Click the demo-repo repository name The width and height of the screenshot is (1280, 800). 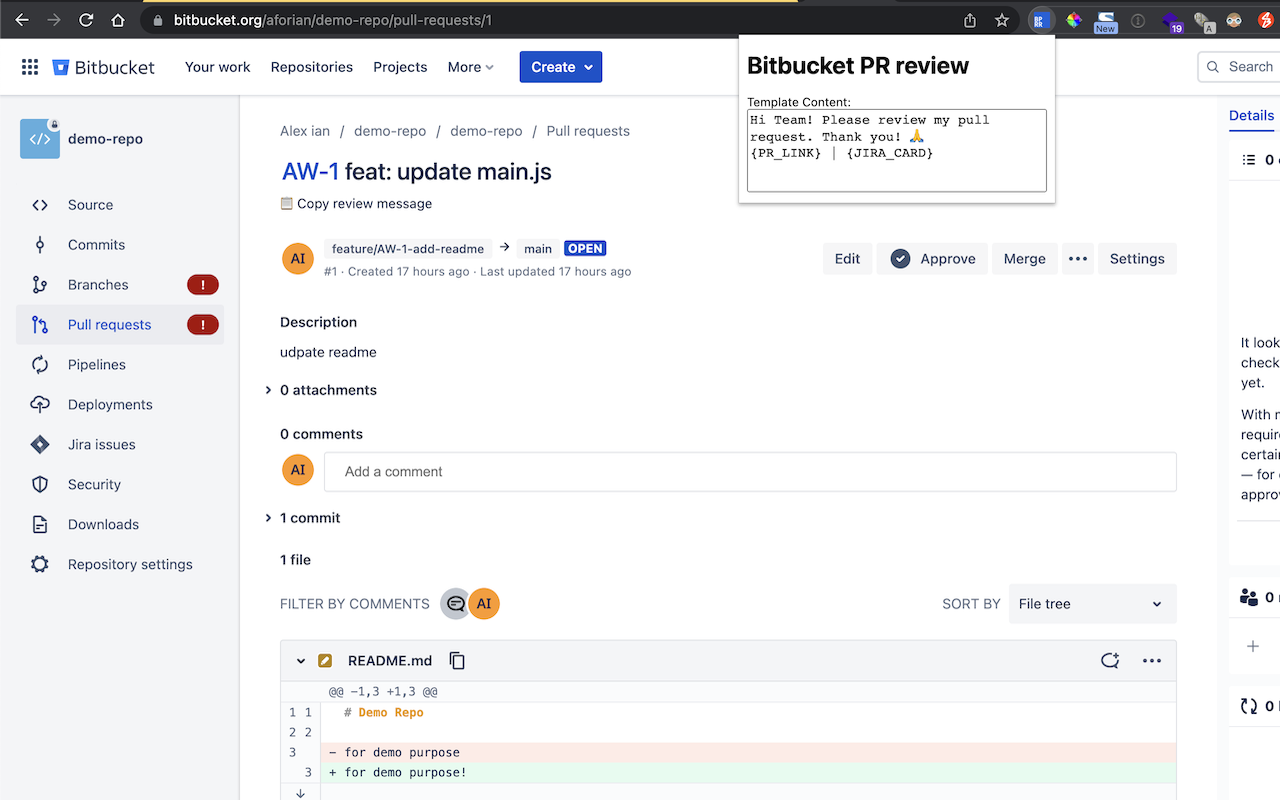[105, 139]
